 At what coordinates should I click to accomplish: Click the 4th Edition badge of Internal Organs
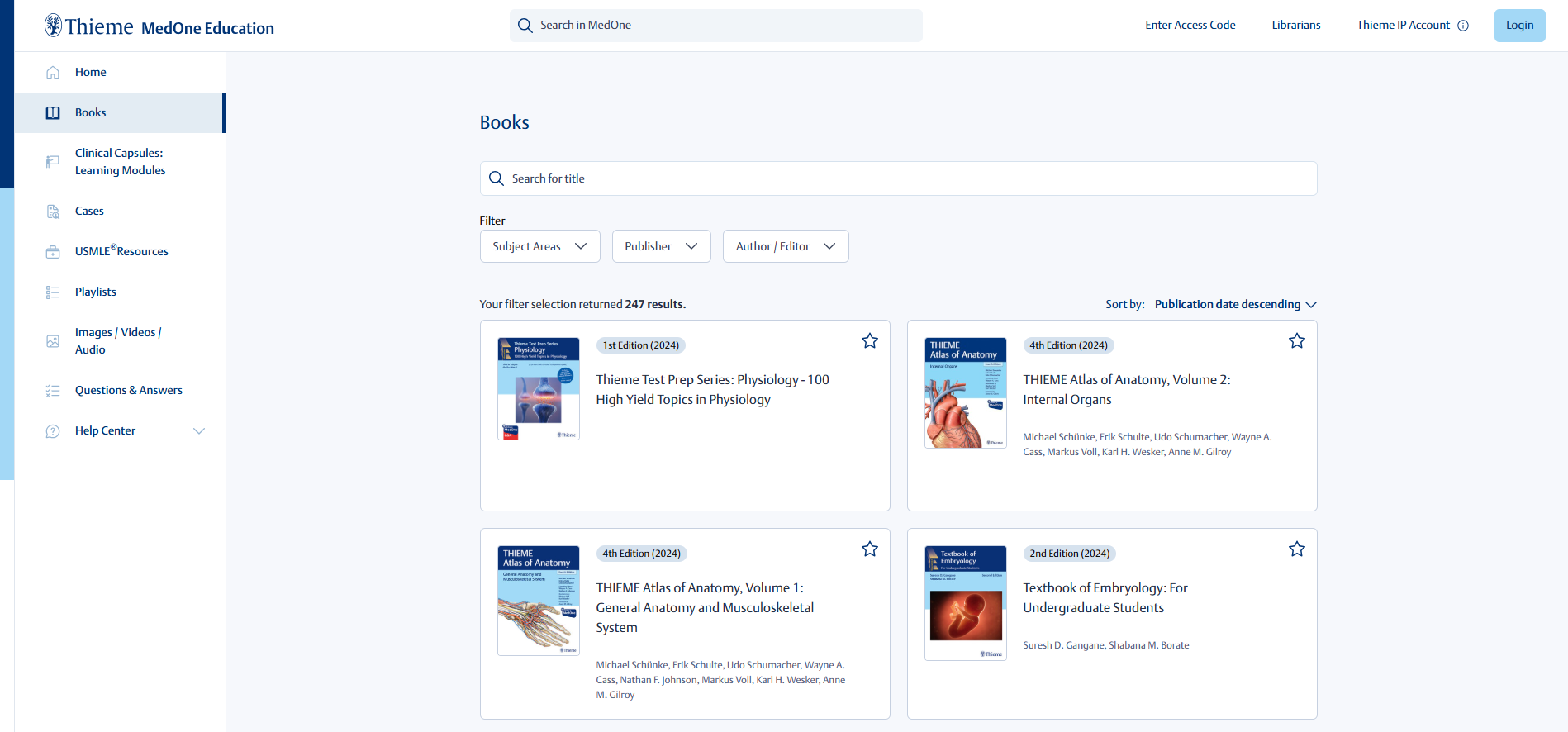tap(1069, 345)
